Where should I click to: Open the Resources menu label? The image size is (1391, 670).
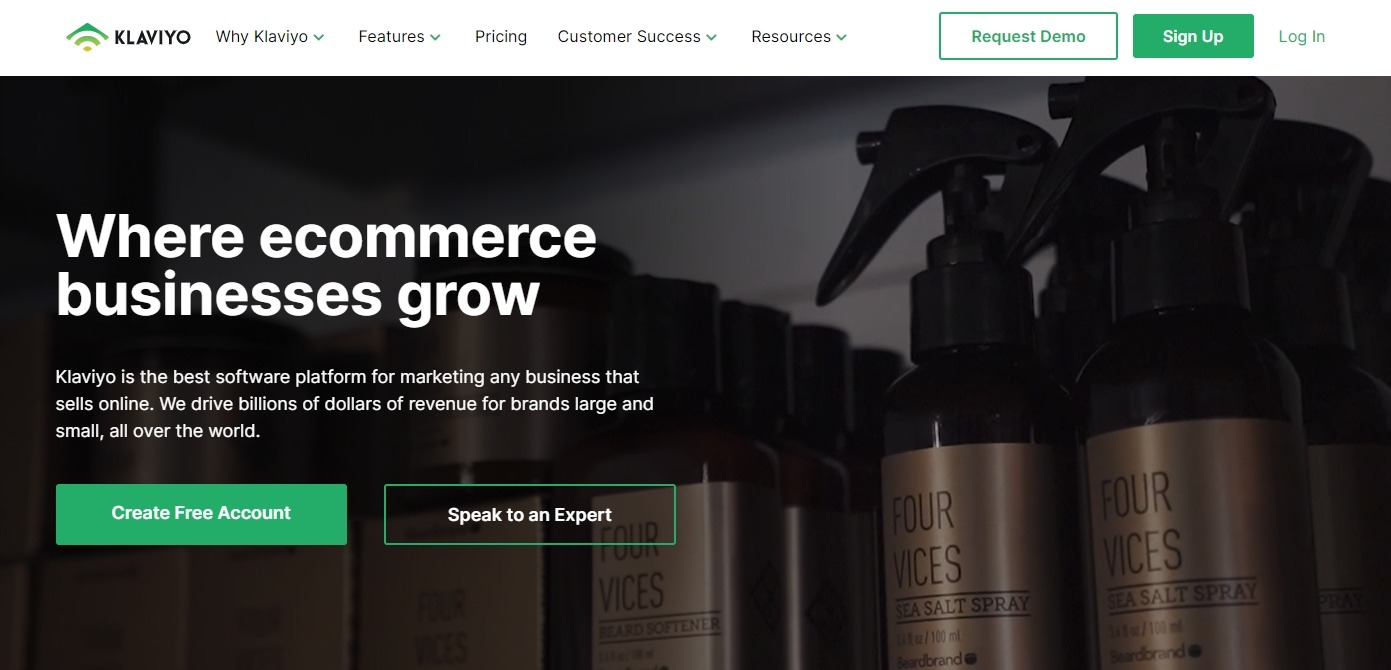point(791,37)
